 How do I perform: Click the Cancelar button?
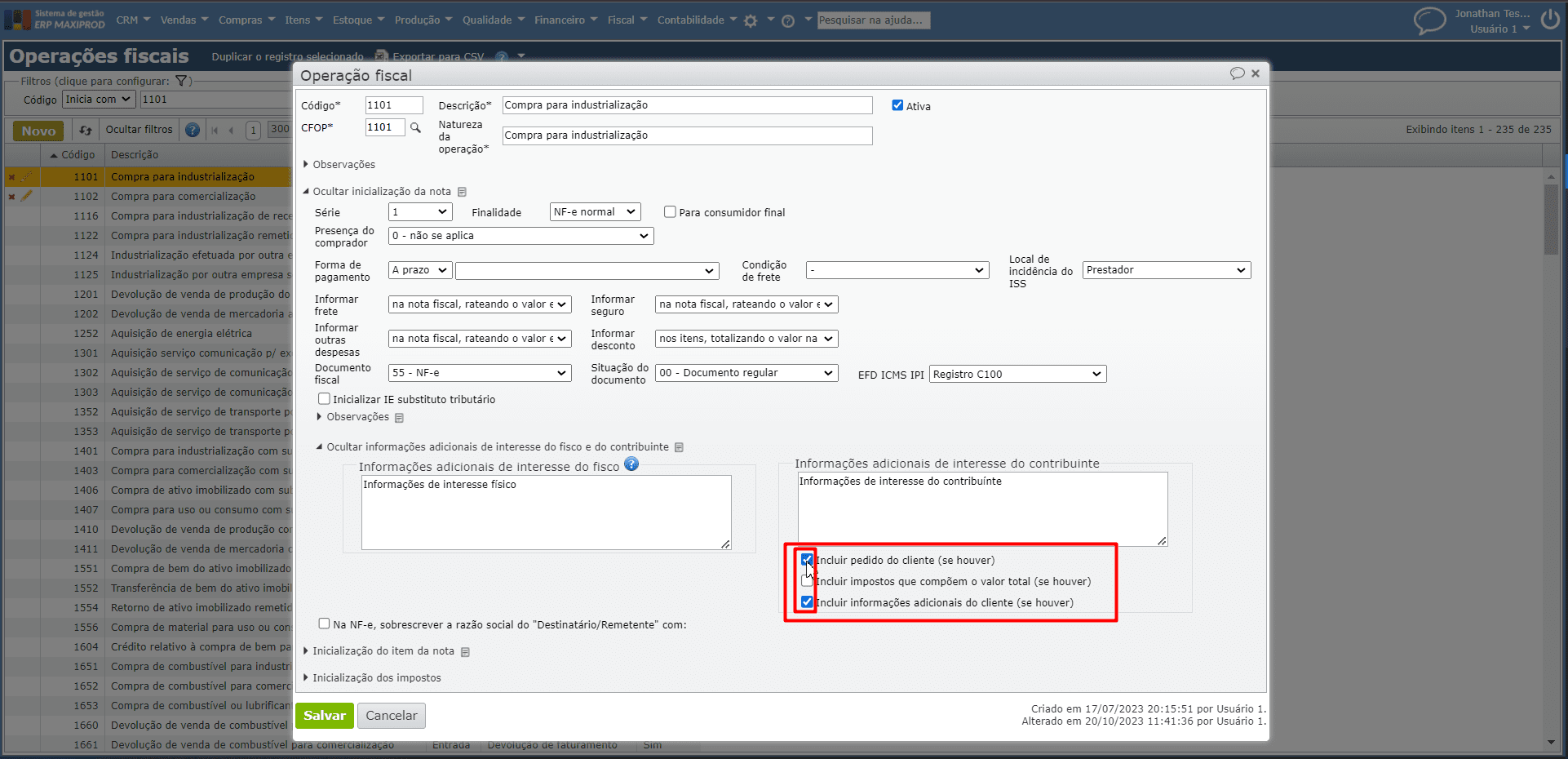(392, 716)
